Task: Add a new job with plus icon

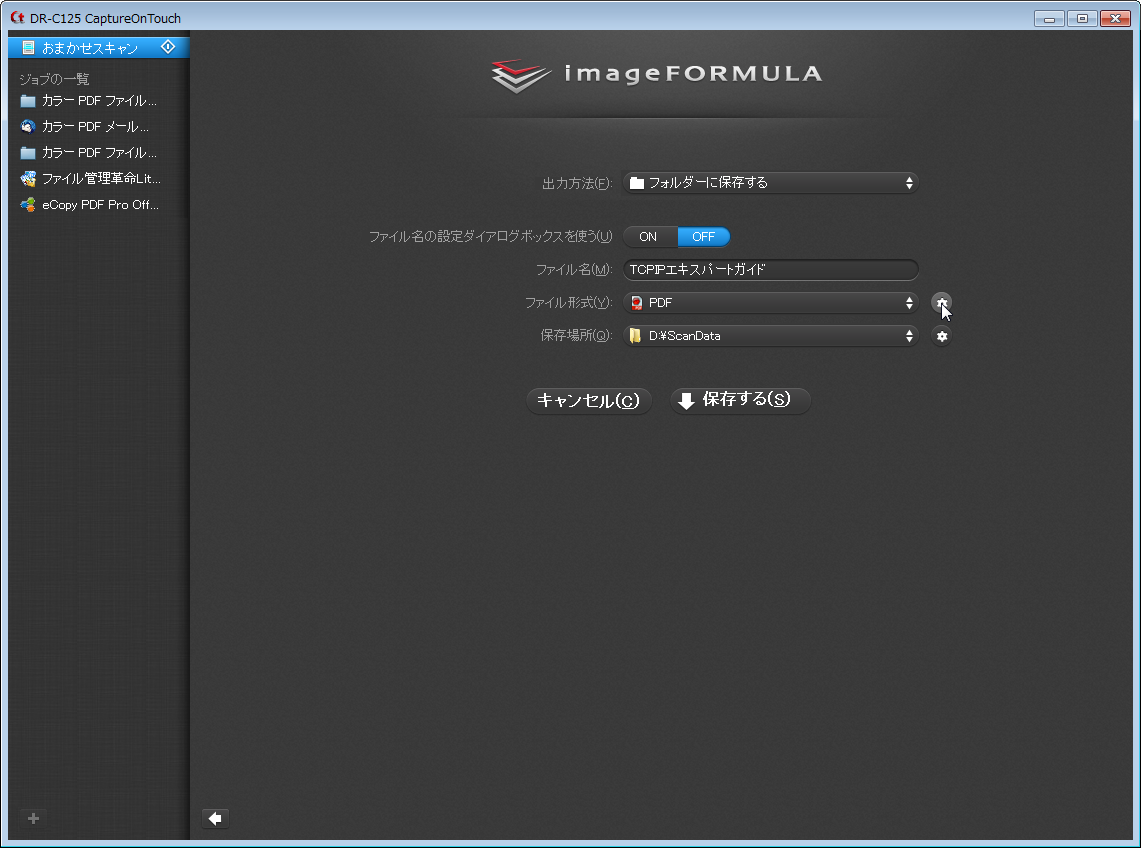Action: pos(33,818)
